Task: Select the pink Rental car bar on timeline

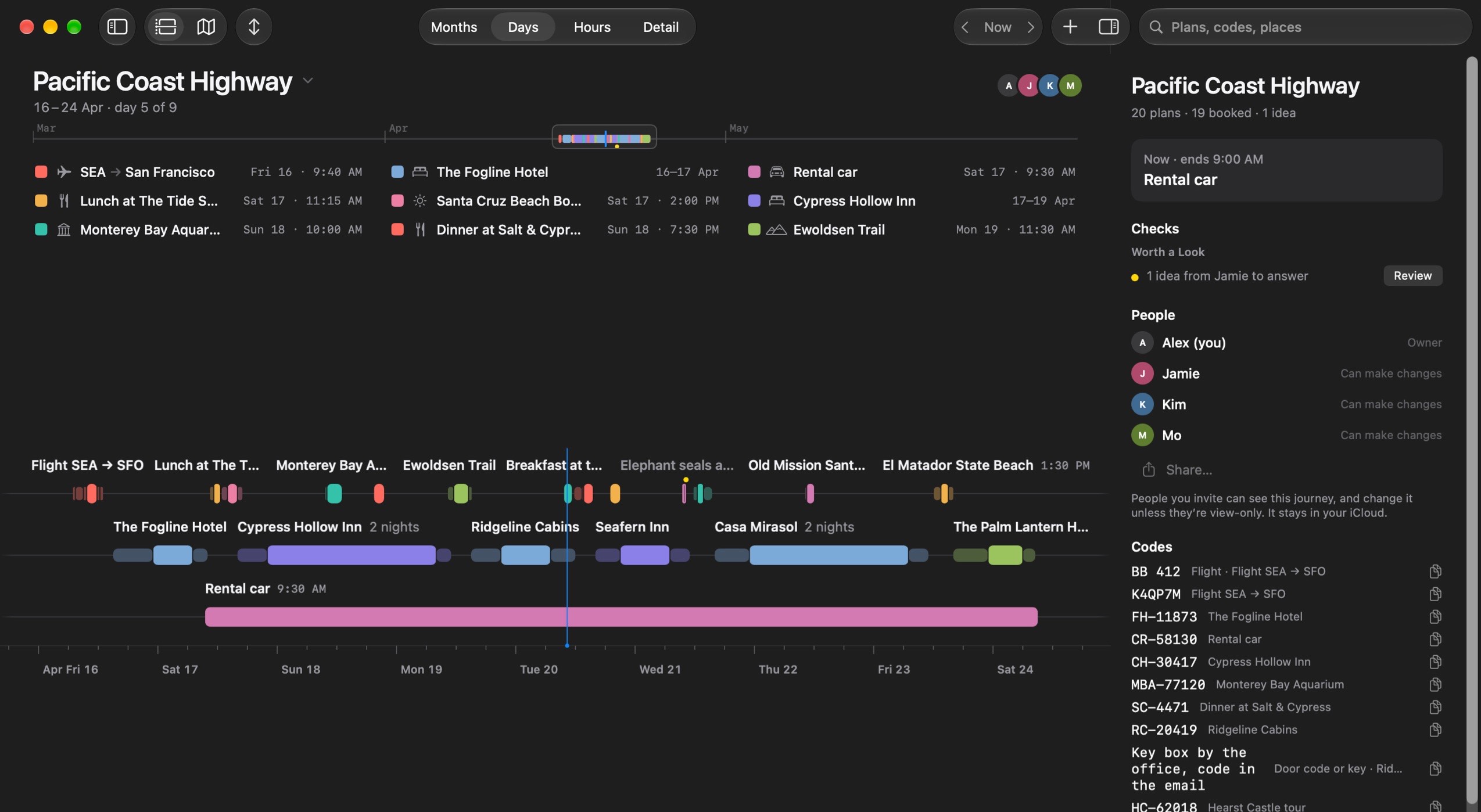Action: click(x=621, y=617)
